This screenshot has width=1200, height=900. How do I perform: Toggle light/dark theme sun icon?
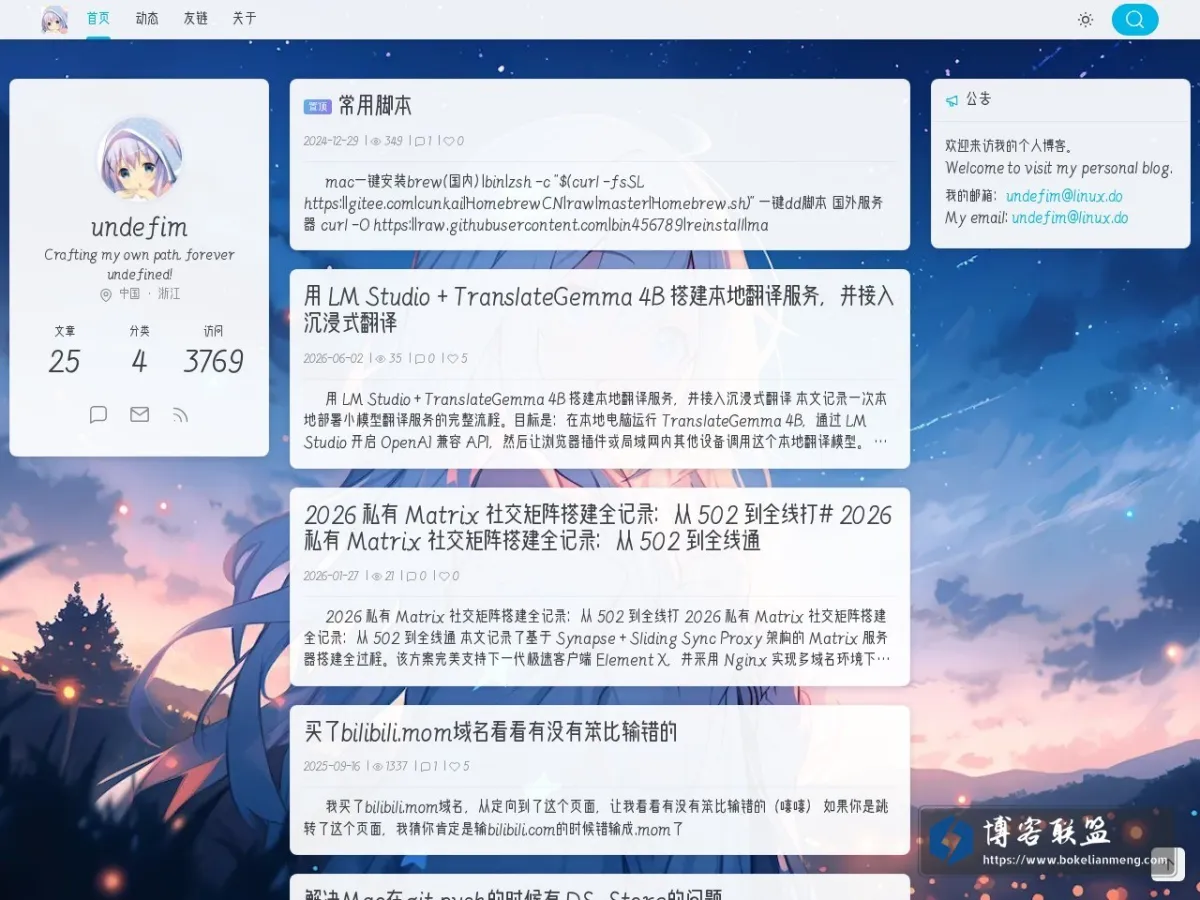[x=1085, y=19]
